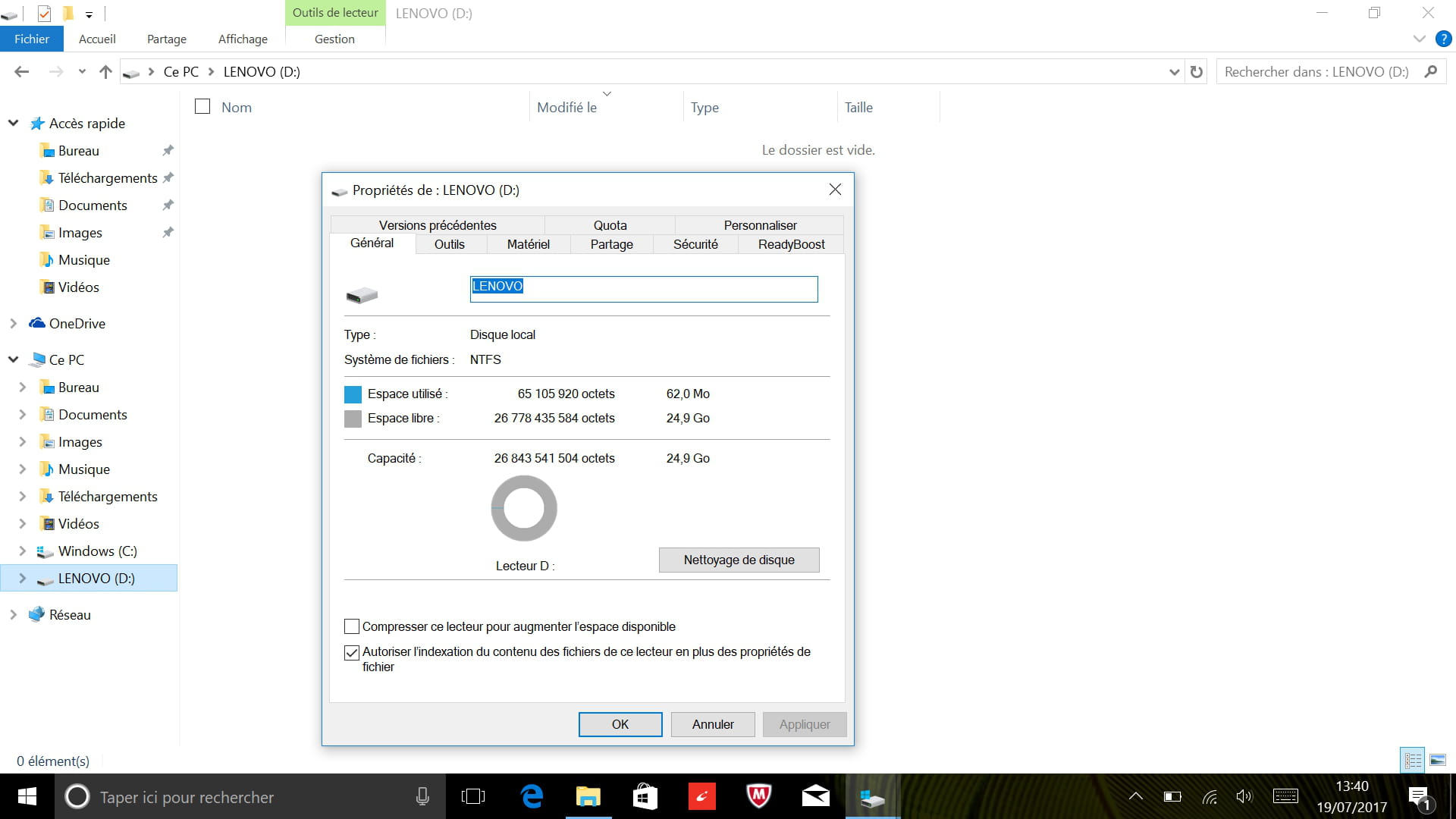This screenshot has height=819, width=1456.
Task: Expand the Réseau tree node
Action: coord(14,614)
